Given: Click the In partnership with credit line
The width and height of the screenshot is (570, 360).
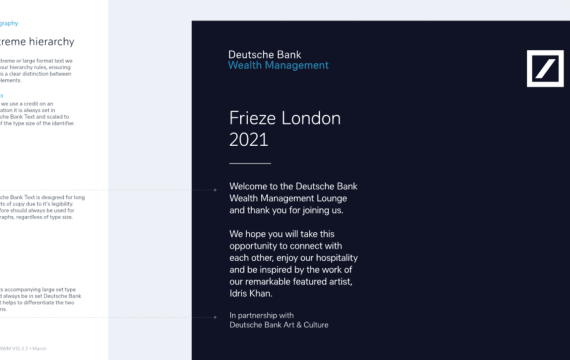Looking at the screenshot, I should click(261, 315).
